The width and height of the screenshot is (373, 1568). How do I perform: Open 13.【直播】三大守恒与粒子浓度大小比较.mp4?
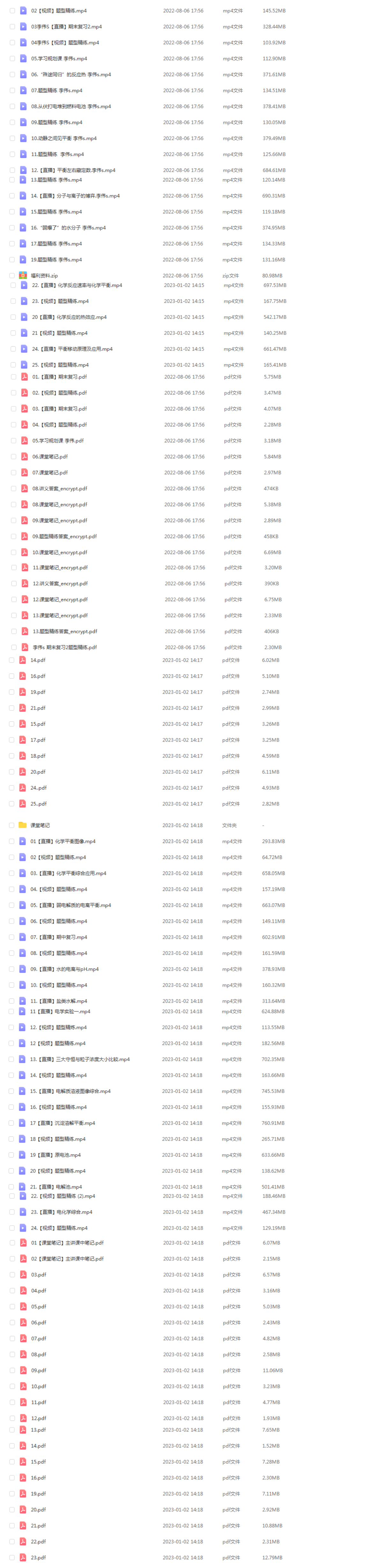(x=80, y=1059)
